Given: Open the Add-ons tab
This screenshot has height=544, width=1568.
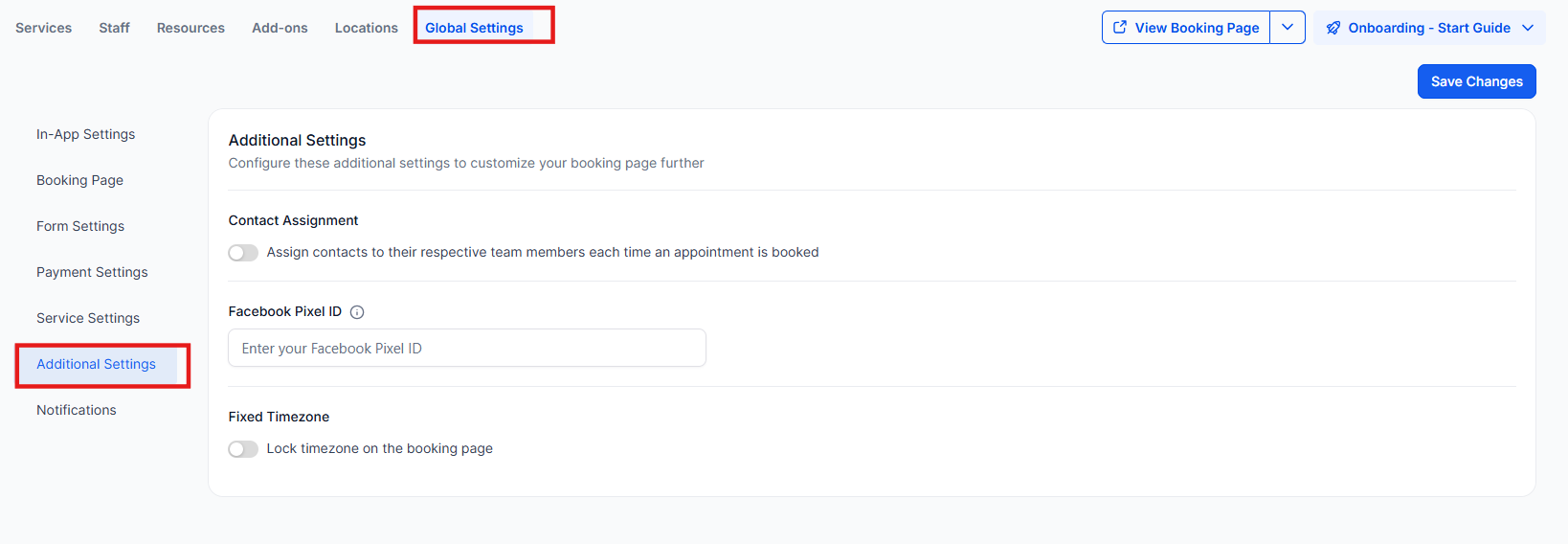Looking at the screenshot, I should 280,28.
